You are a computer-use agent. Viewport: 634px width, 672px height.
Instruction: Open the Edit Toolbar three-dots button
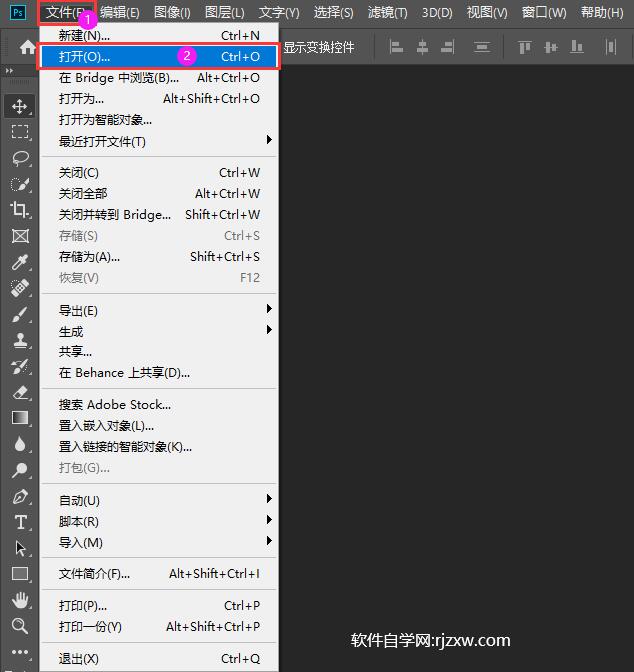click(x=20, y=652)
